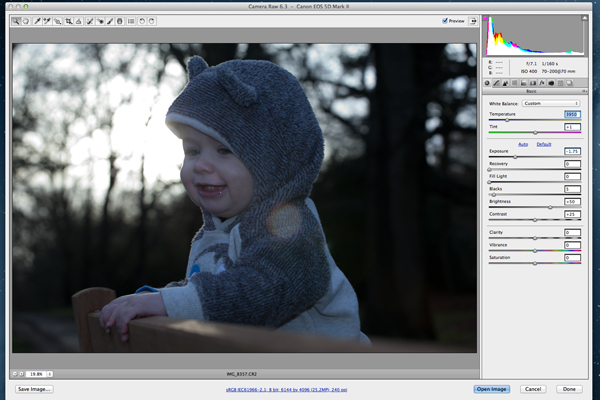The height and width of the screenshot is (400, 600).
Task: Rotate image 90° counter-clockwise
Action: 141,21
